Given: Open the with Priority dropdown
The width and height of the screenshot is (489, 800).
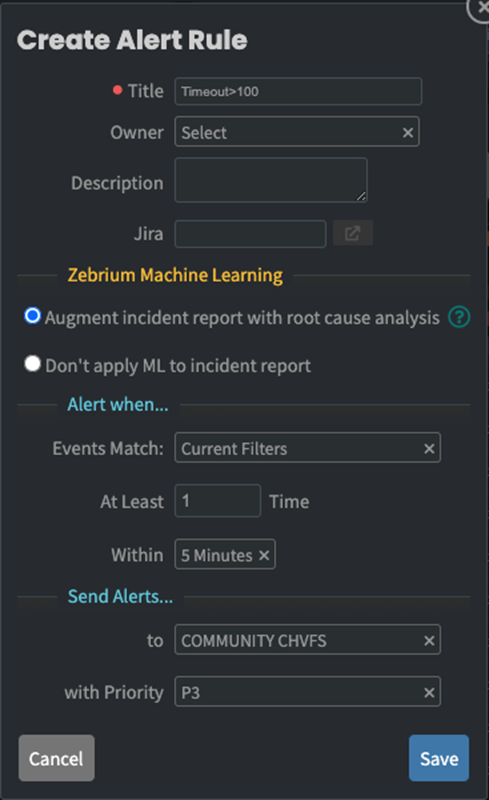Looking at the screenshot, I should [x=307, y=691].
